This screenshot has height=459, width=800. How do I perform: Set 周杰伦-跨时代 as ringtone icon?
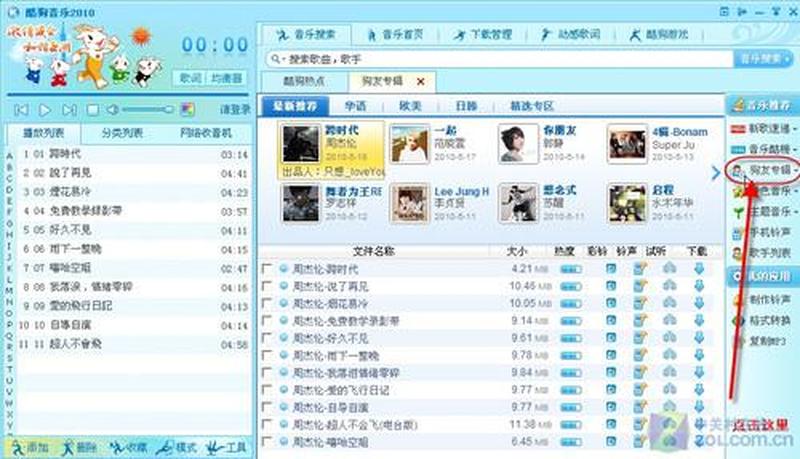tap(640, 268)
